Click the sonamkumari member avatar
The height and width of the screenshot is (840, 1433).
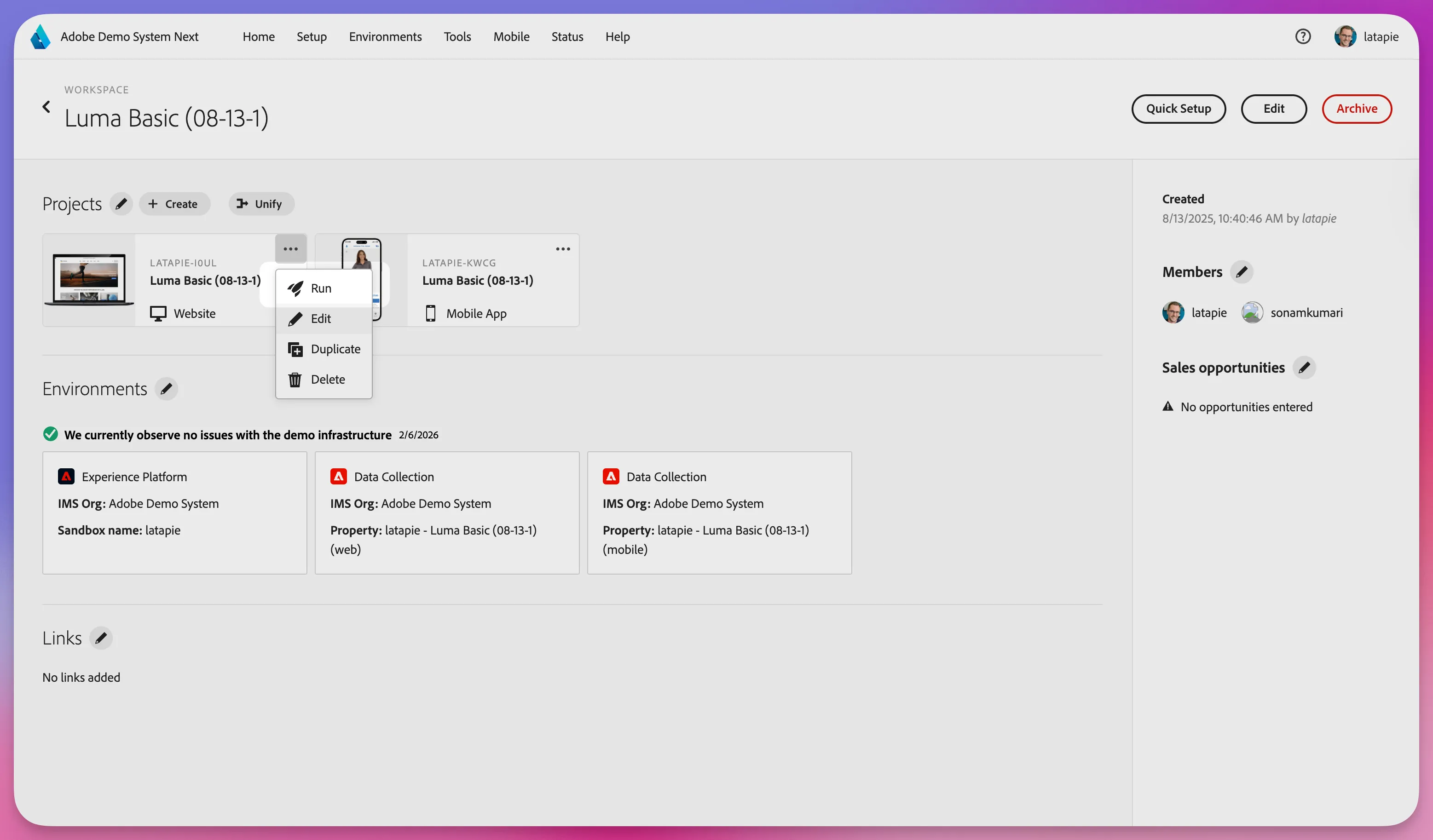coord(1252,313)
